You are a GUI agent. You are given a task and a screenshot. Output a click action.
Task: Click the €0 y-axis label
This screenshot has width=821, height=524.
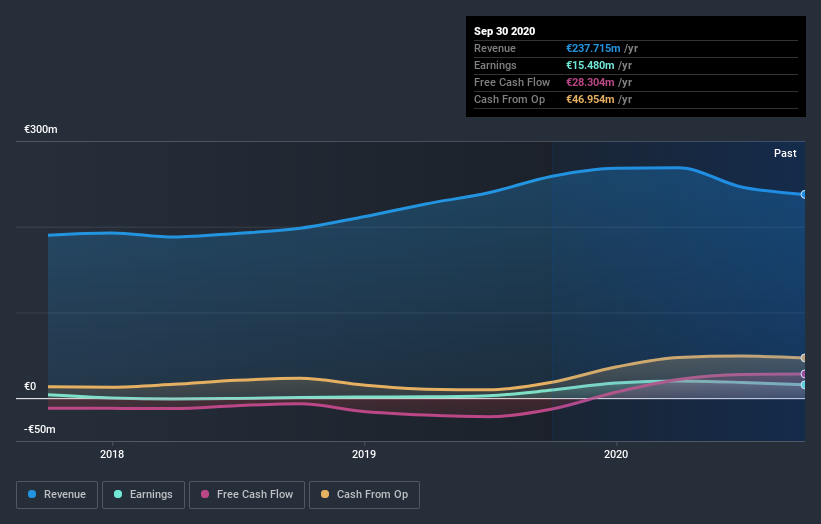coord(30,386)
